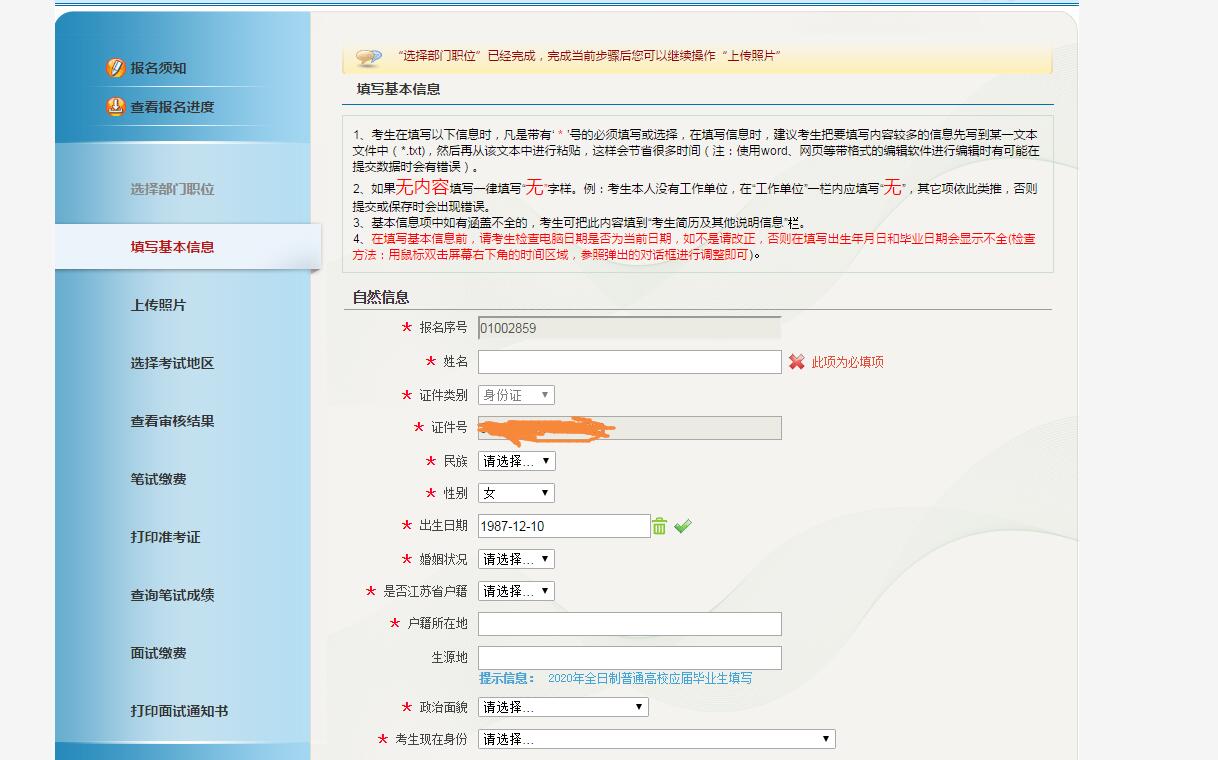Open the 婚姻状况 dropdown

(516, 559)
